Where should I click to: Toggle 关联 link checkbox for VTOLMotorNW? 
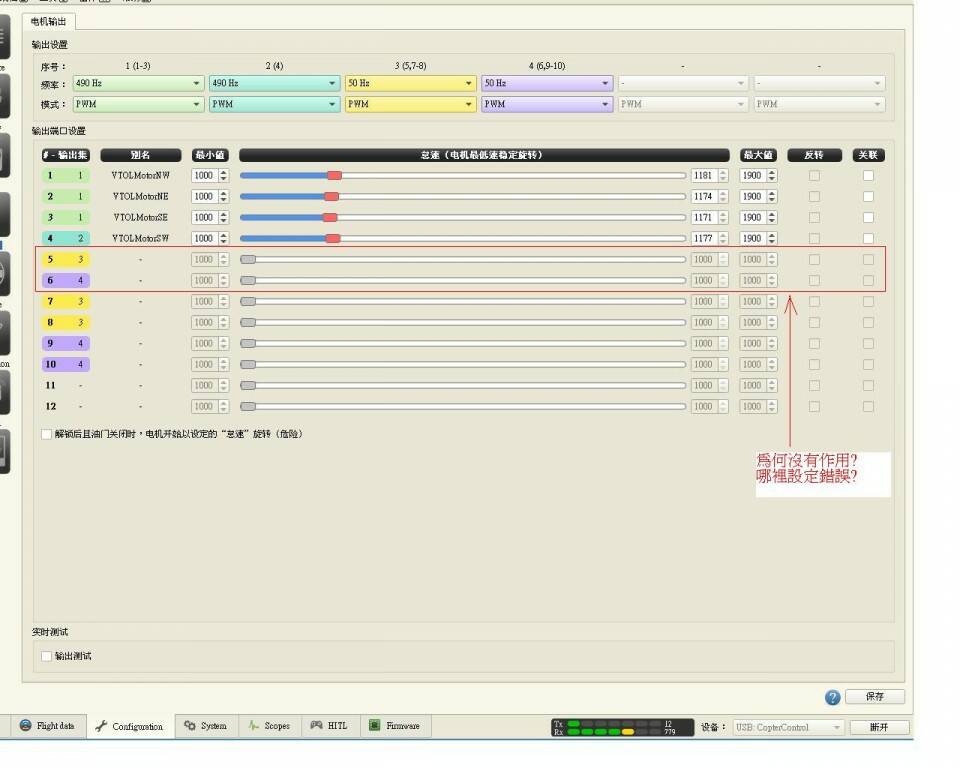[868, 176]
